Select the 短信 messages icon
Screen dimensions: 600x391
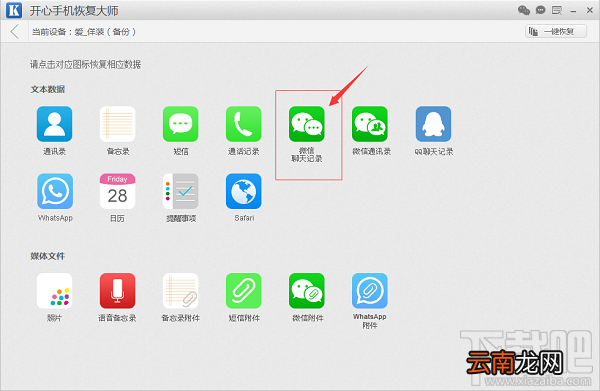(181, 124)
